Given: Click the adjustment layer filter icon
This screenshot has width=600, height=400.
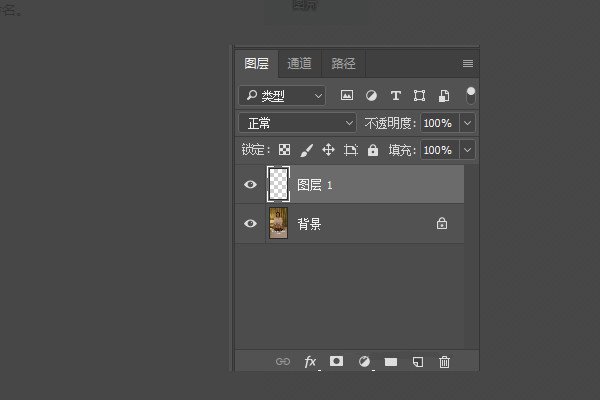Looking at the screenshot, I should 371,96.
